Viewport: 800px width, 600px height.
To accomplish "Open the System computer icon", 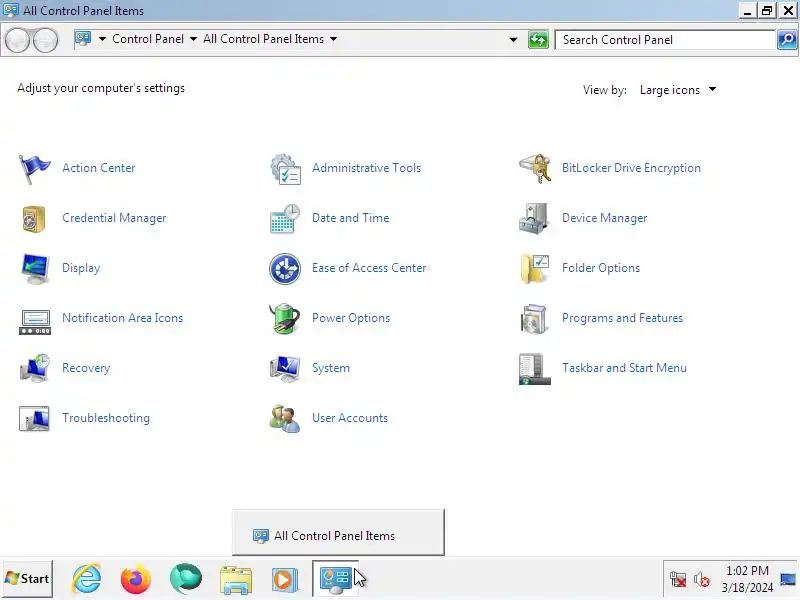I will coord(285,368).
